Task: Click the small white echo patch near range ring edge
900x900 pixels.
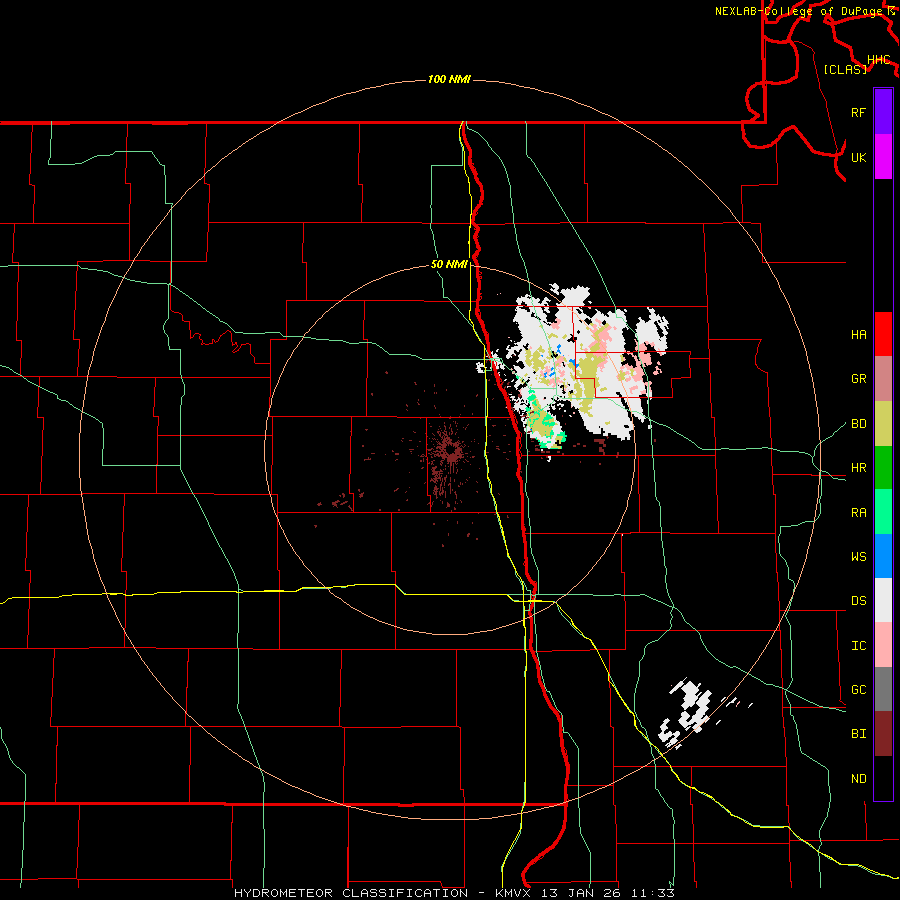Action: click(689, 712)
